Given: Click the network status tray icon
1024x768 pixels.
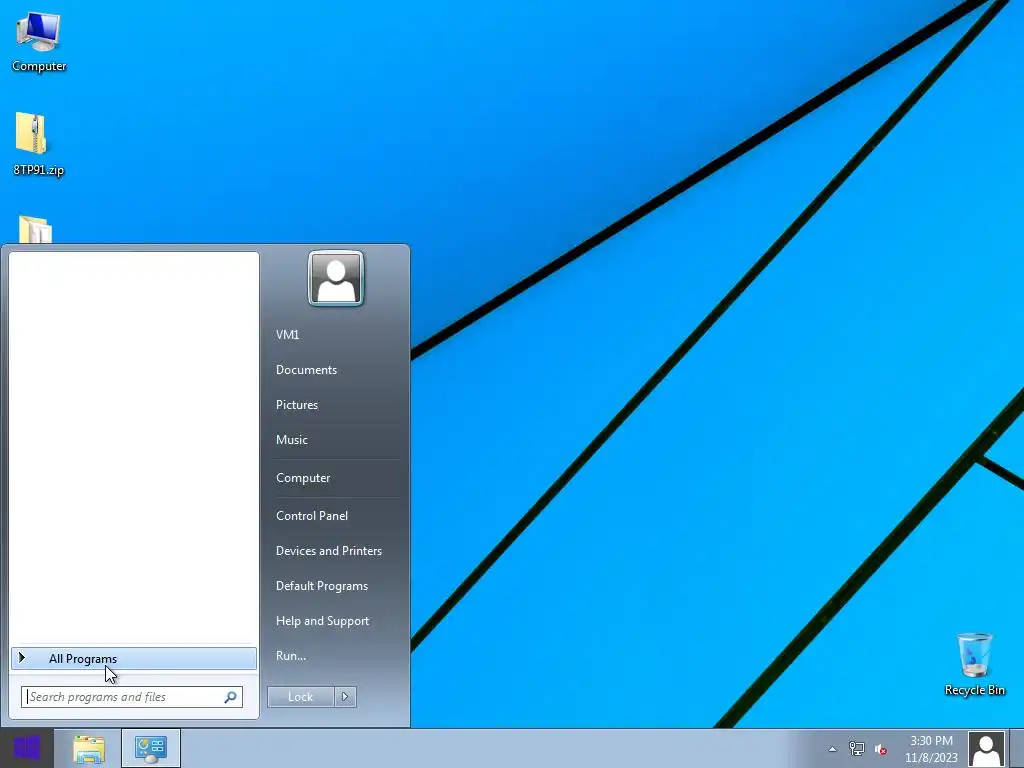Looking at the screenshot, I should tap(856, 749).
